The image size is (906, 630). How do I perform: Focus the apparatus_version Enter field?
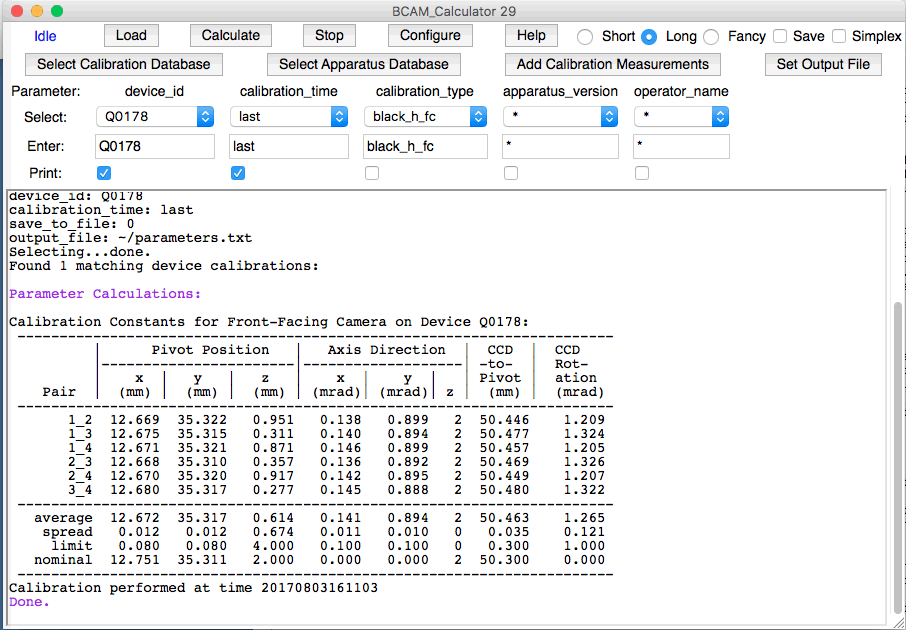coord(560,146)
